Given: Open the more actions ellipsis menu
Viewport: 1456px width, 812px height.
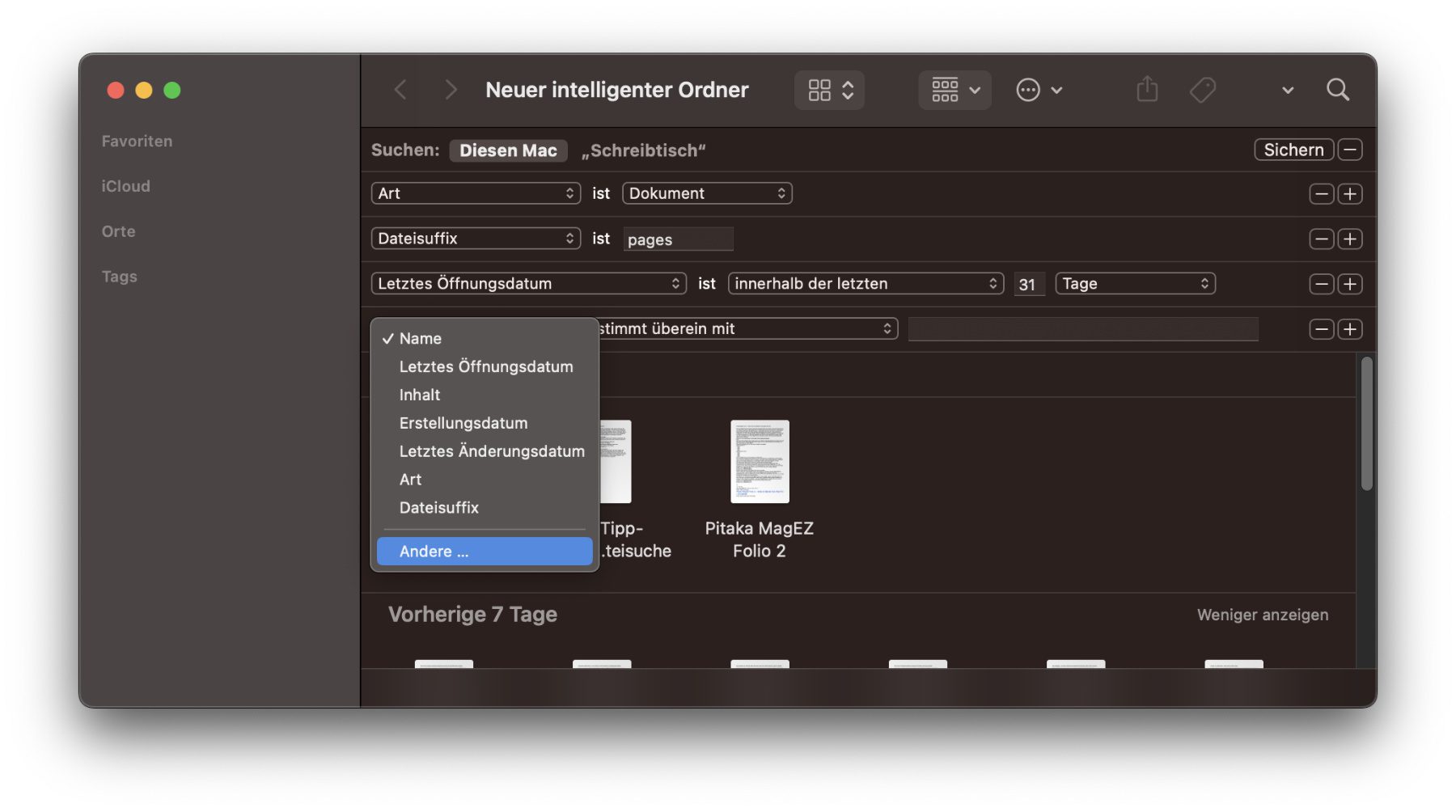Looking at the screenshot, I should pyautogui.click(x=1039, y=90).
